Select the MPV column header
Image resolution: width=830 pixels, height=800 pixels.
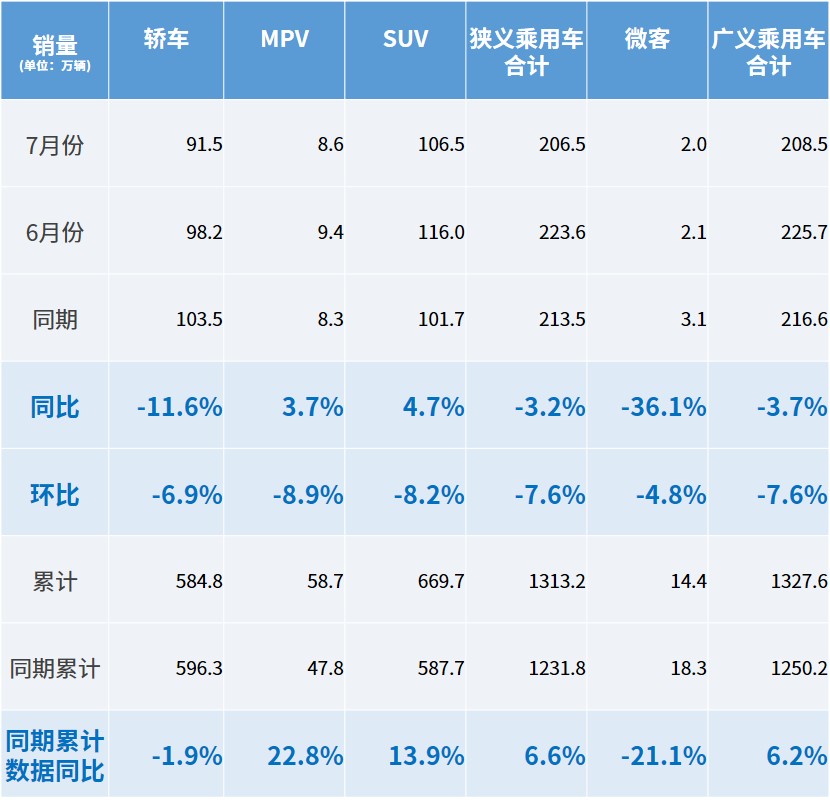[x=285, y=39]
